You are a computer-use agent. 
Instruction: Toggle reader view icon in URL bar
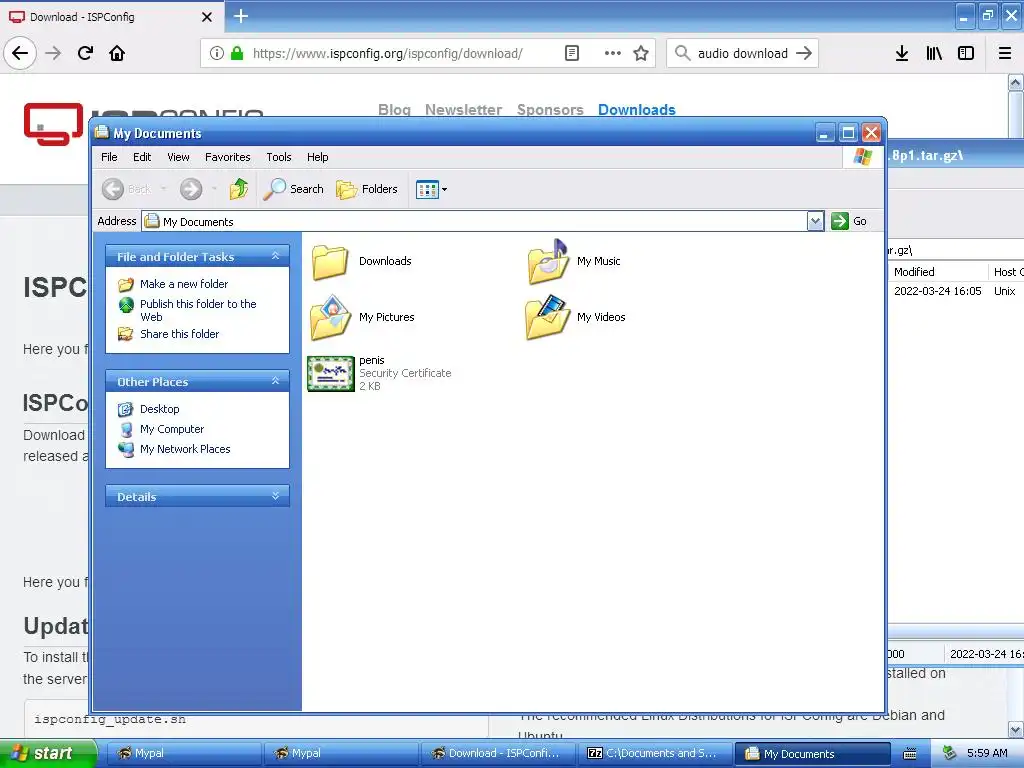[x=571, y=54]
